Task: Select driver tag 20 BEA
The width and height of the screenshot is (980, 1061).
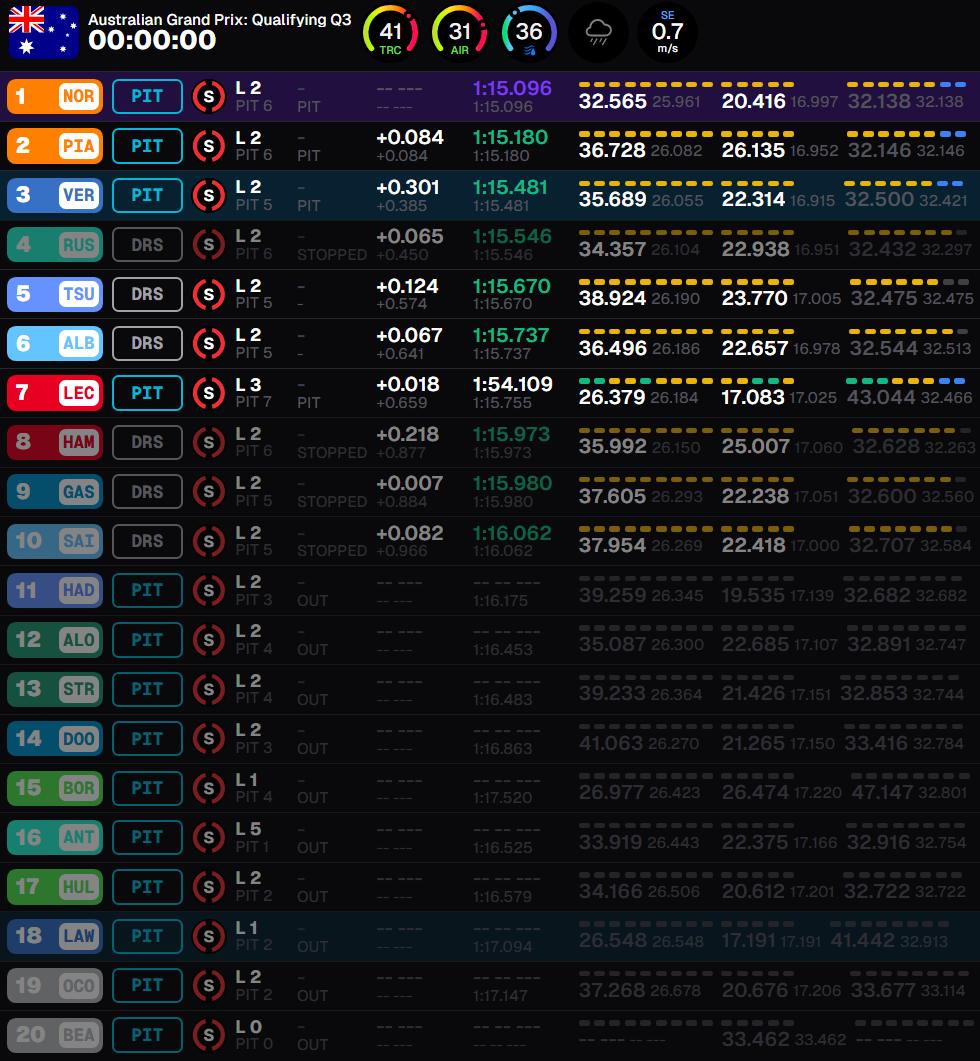Action: pyautogui.click(x=55, y=1035)
